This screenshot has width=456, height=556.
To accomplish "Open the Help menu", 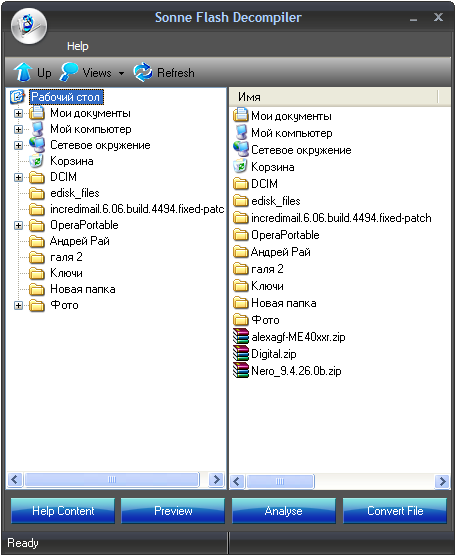I will click(x=78, y=46).
